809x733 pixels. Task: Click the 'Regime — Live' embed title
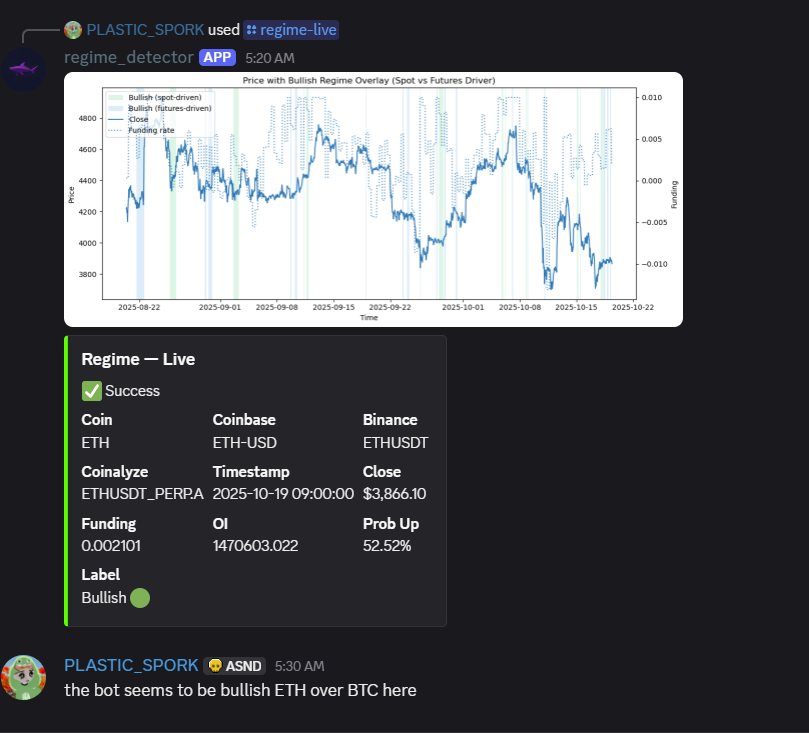[138, 359]
